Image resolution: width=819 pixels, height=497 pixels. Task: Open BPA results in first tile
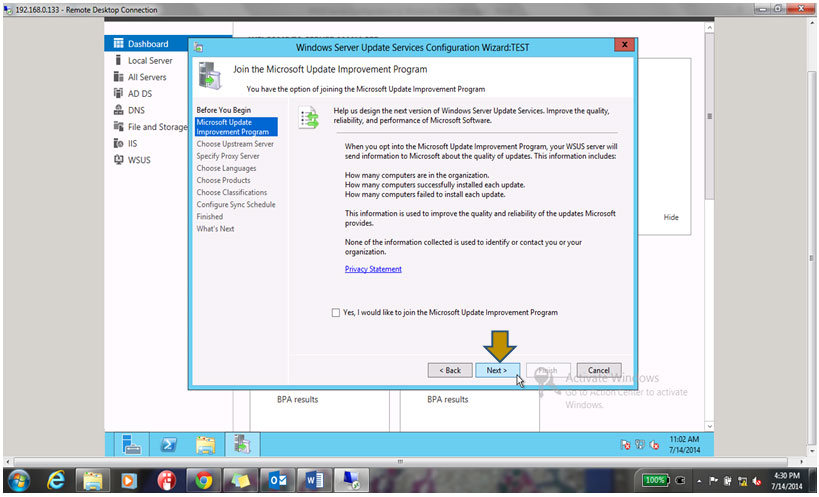[x=297, y=400]
